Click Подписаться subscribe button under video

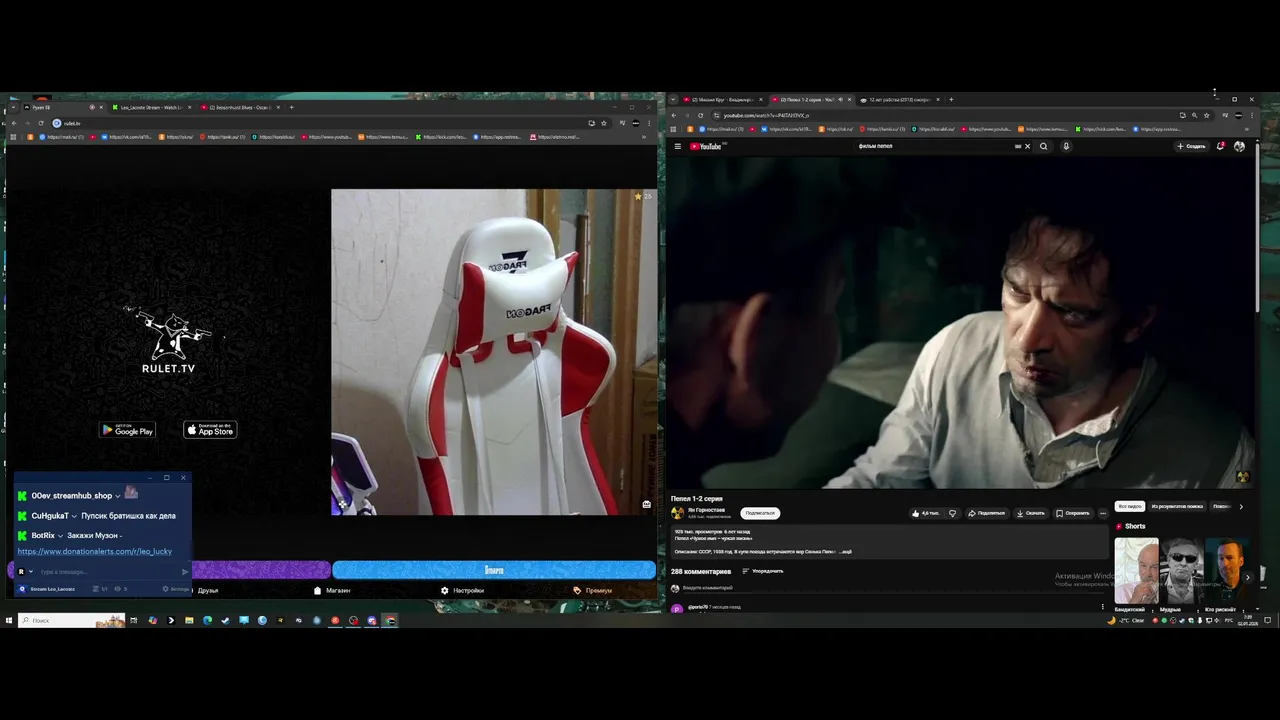click(x=760, y=513)
